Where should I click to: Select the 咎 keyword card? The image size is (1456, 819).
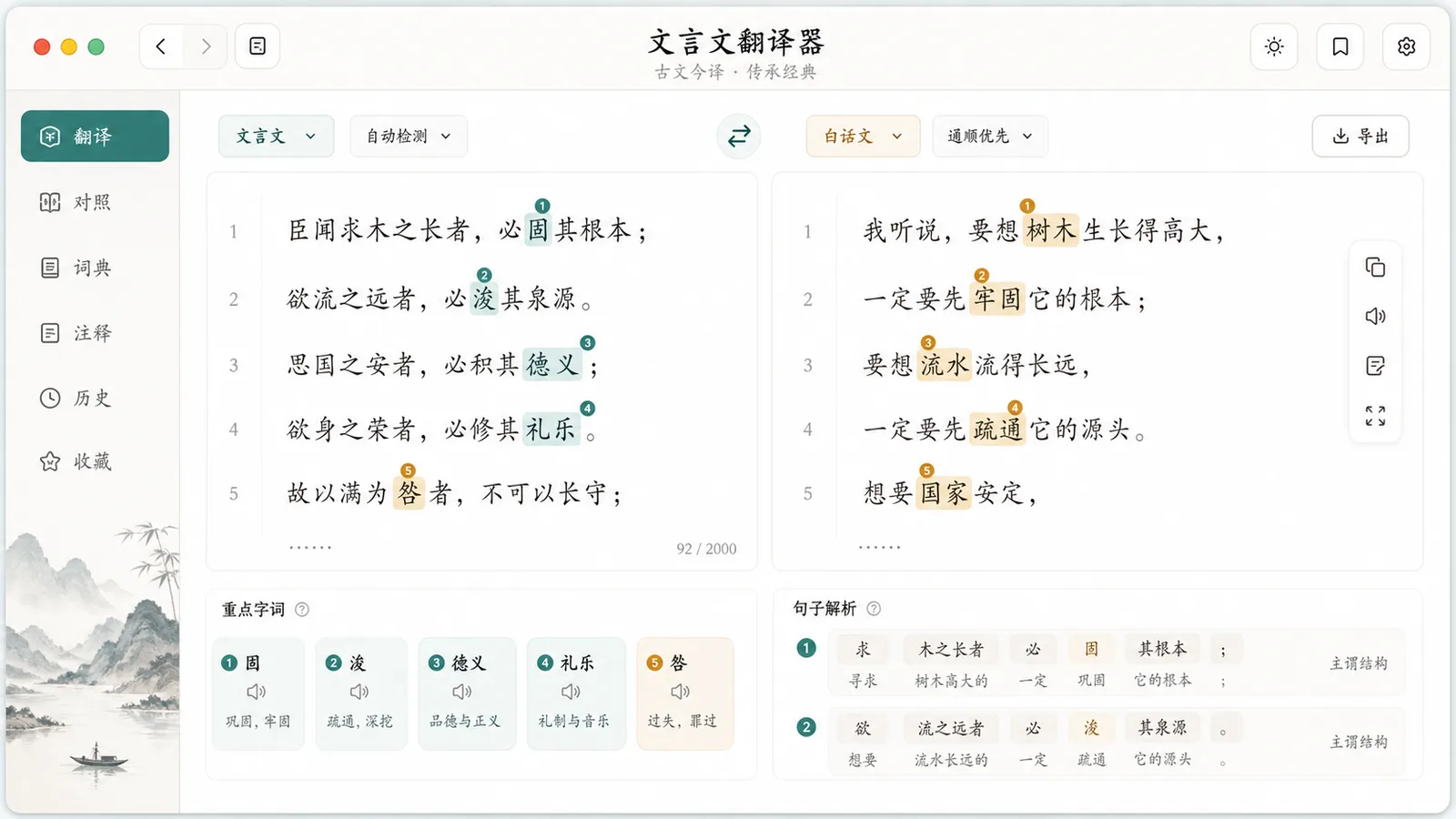click(x=684, y=693)
